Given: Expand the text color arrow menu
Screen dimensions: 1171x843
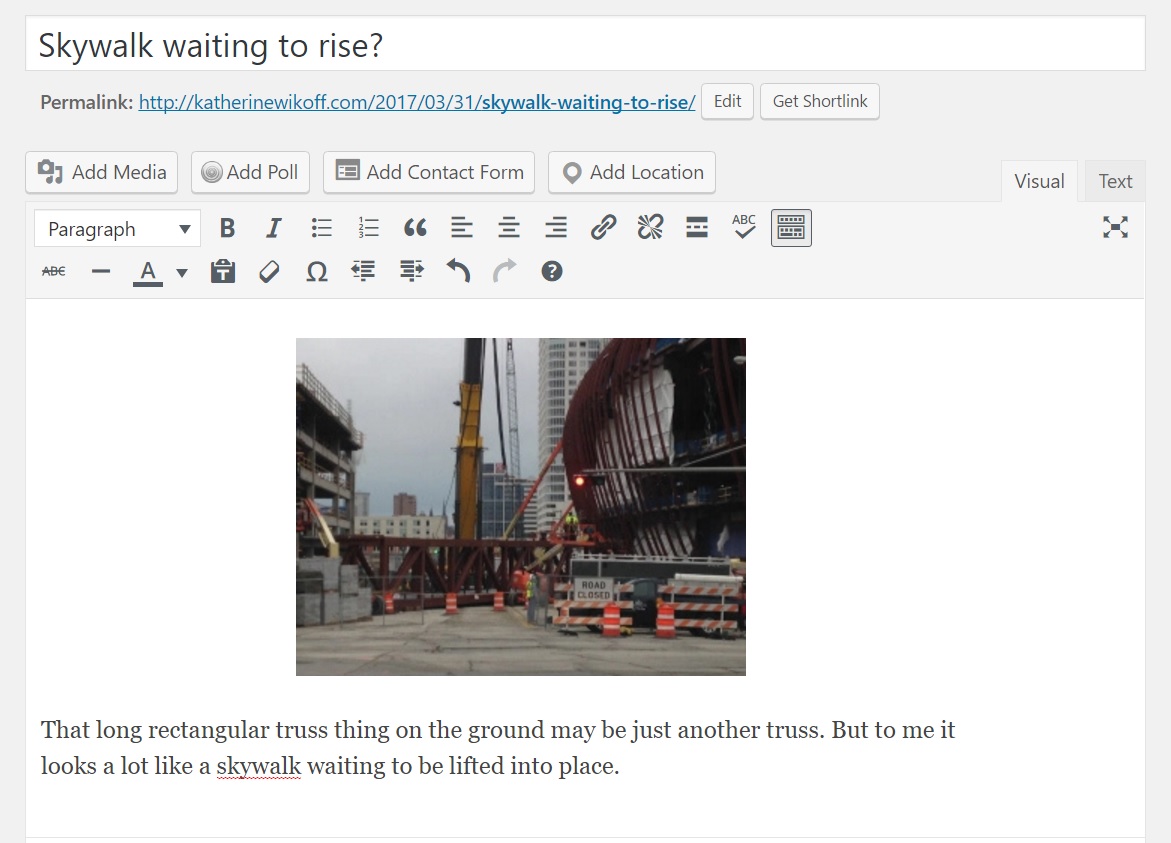Looking at the screenshot, I should [x=182, y=272].
